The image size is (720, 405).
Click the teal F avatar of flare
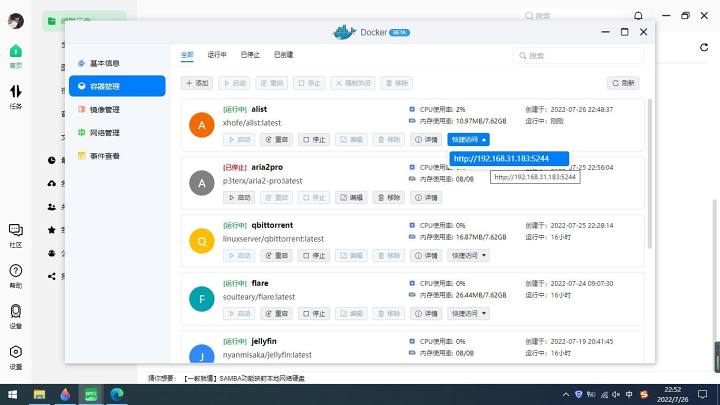click(202, 299)
